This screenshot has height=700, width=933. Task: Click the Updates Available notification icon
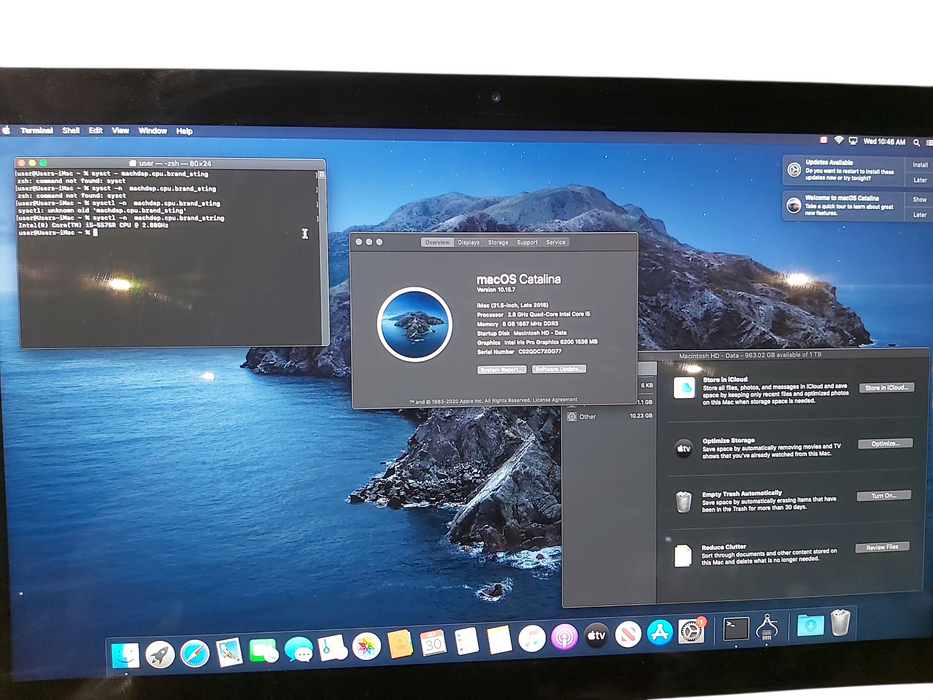[x=794, y=170]
